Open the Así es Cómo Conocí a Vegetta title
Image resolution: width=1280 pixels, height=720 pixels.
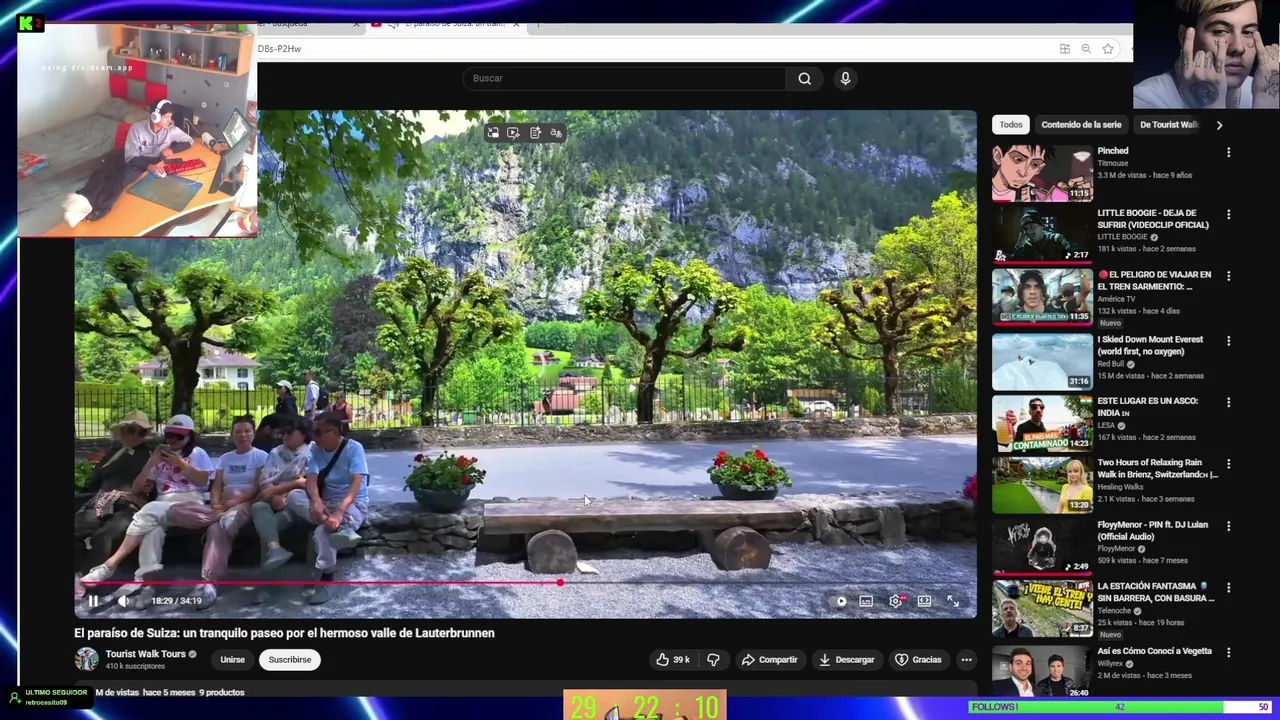point(1154,651)
